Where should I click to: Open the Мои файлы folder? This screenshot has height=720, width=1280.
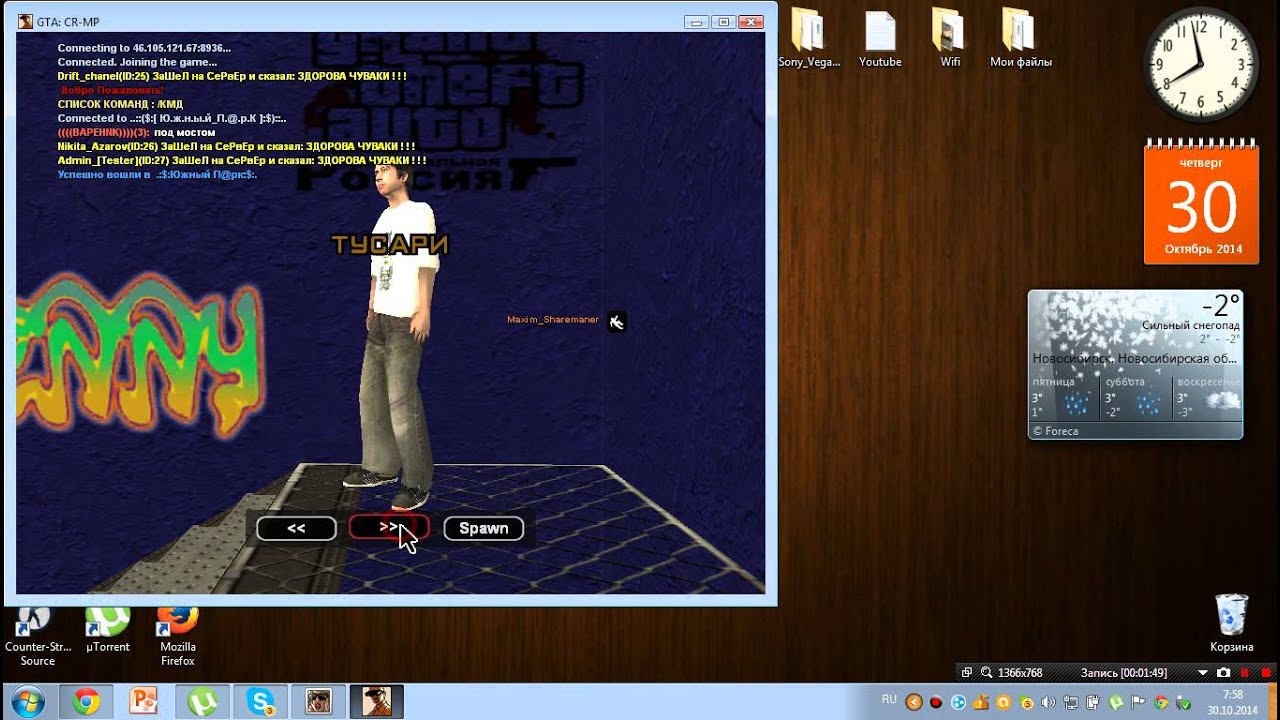coord(1020,38)
